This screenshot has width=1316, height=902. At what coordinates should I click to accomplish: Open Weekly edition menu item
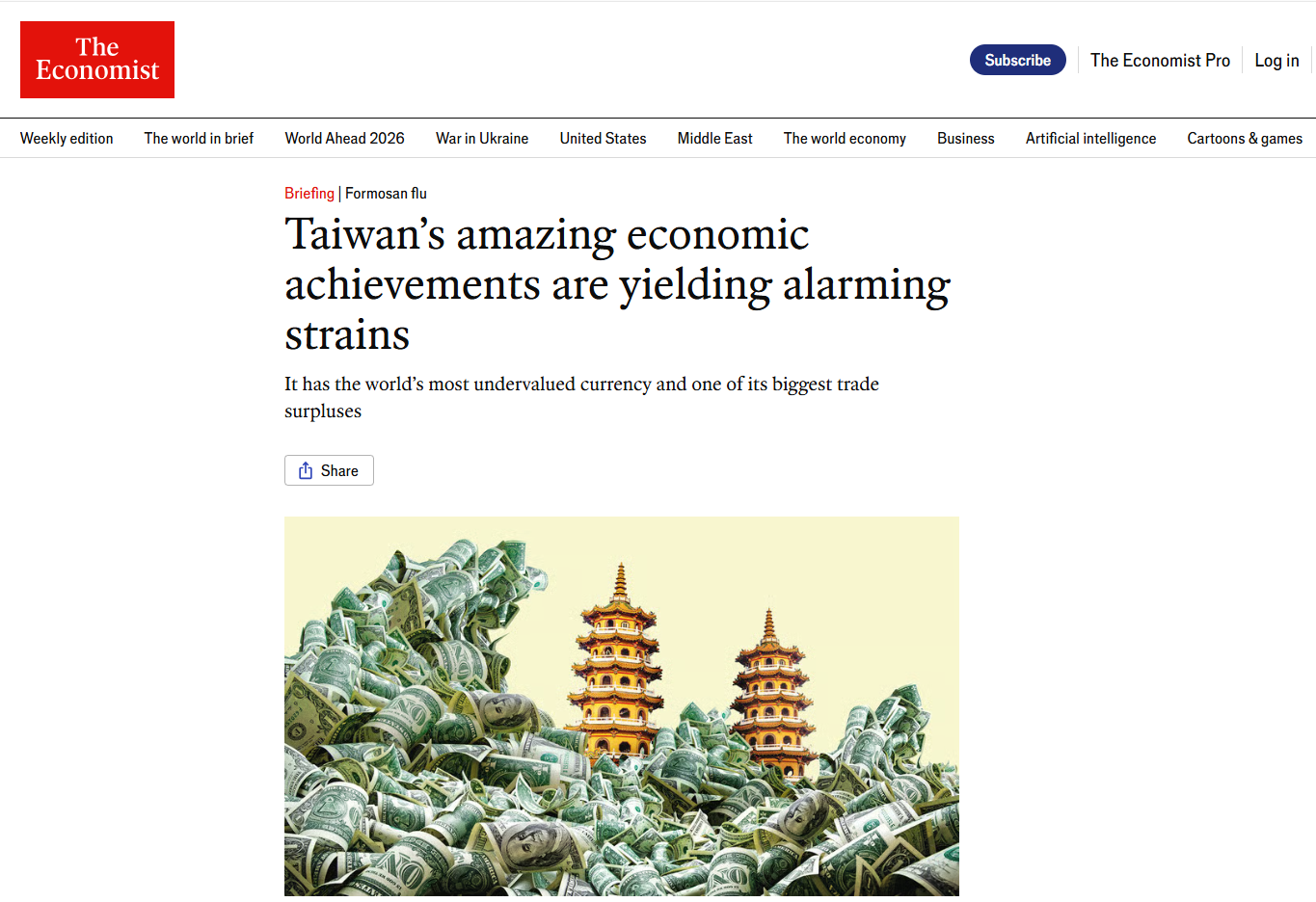pos(67,139)
